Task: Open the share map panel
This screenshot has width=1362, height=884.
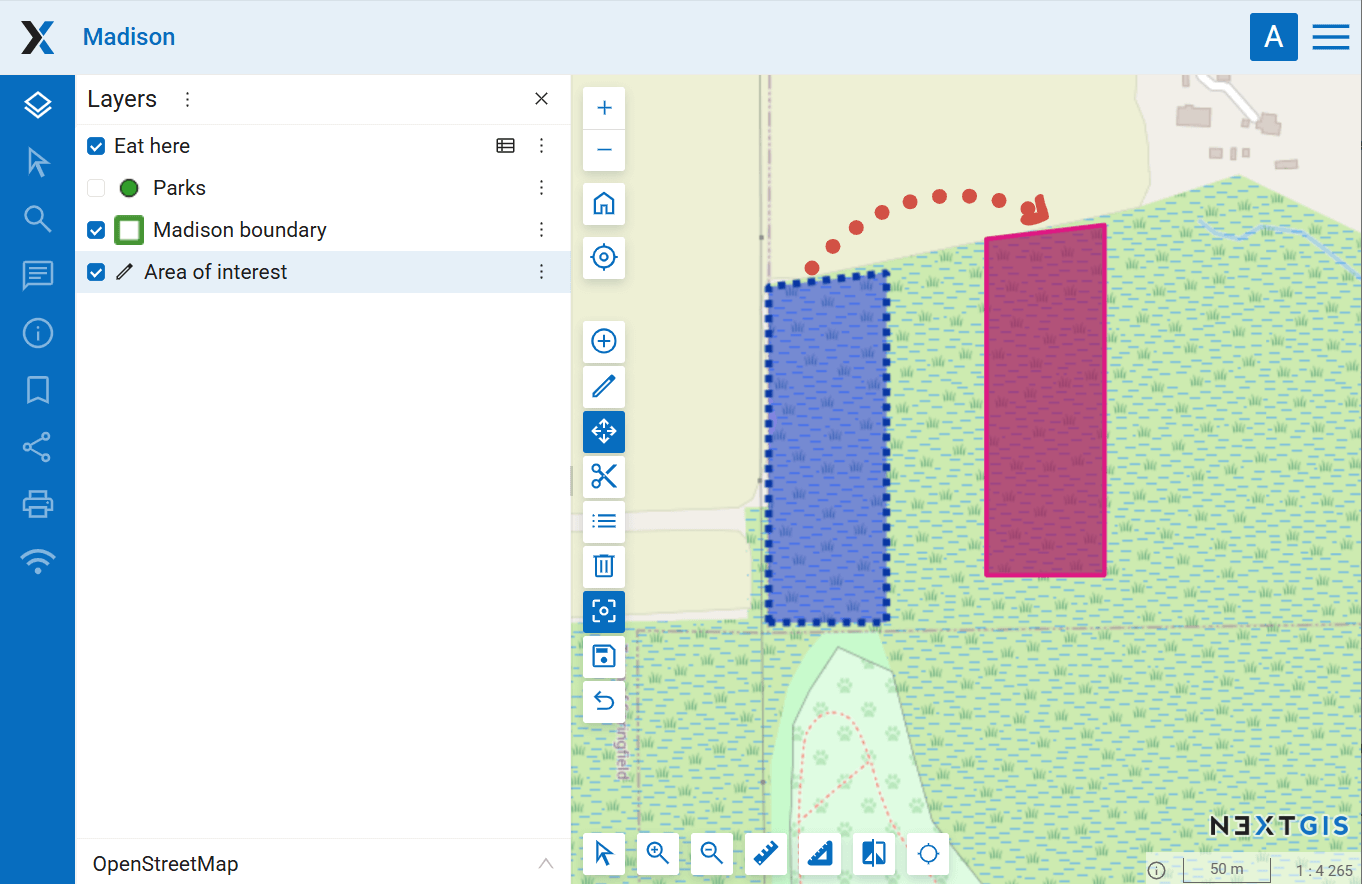Action: tap(38, 447)
